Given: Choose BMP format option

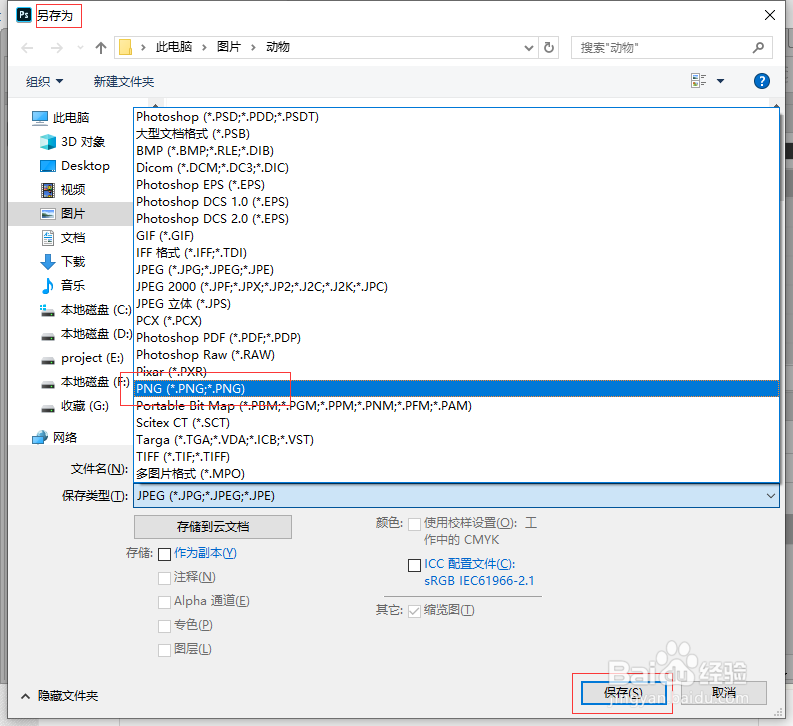Looking at the screenshot, I should click(456, 151).
